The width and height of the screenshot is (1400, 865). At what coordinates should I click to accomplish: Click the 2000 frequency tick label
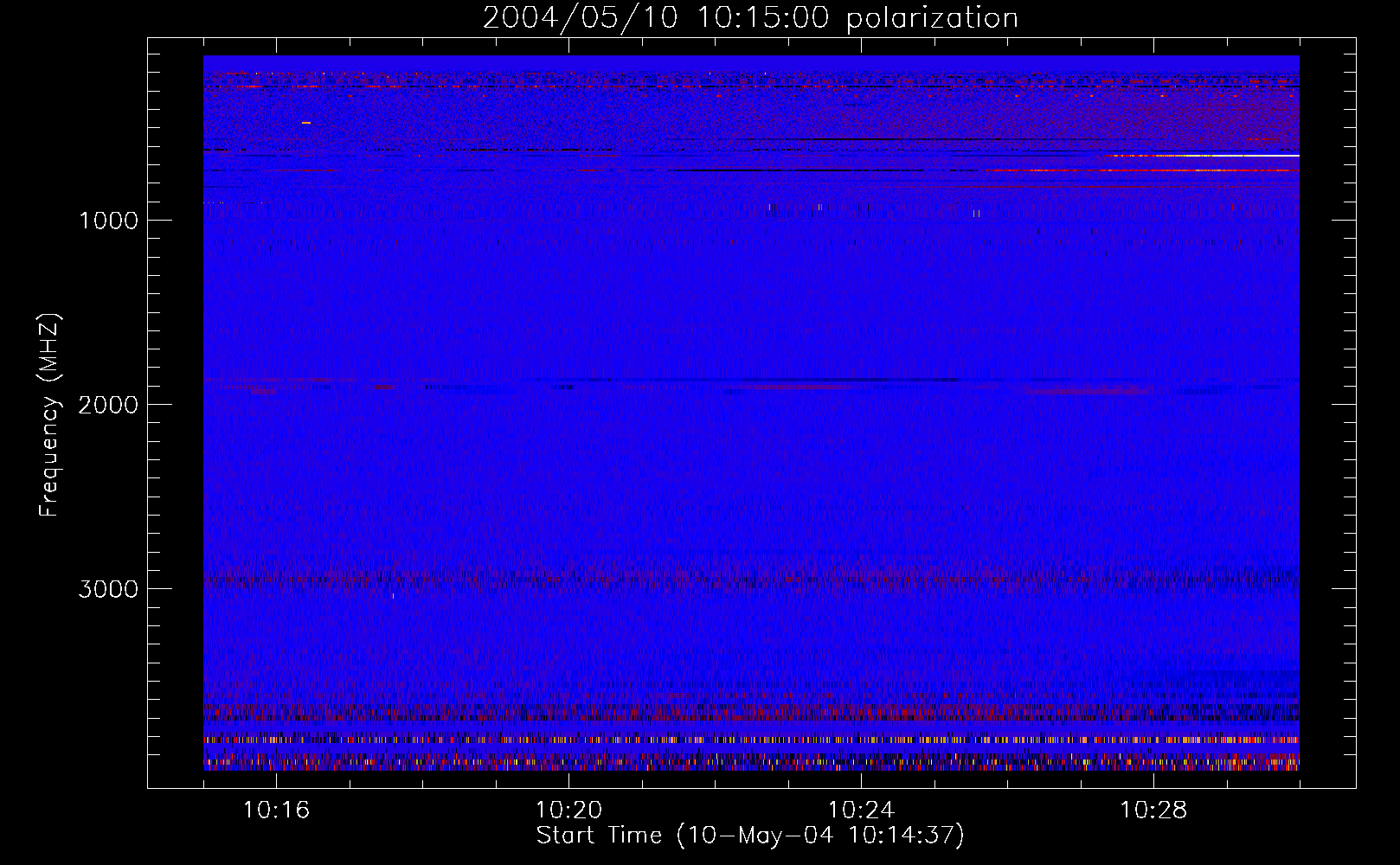(x=108, y=405)
